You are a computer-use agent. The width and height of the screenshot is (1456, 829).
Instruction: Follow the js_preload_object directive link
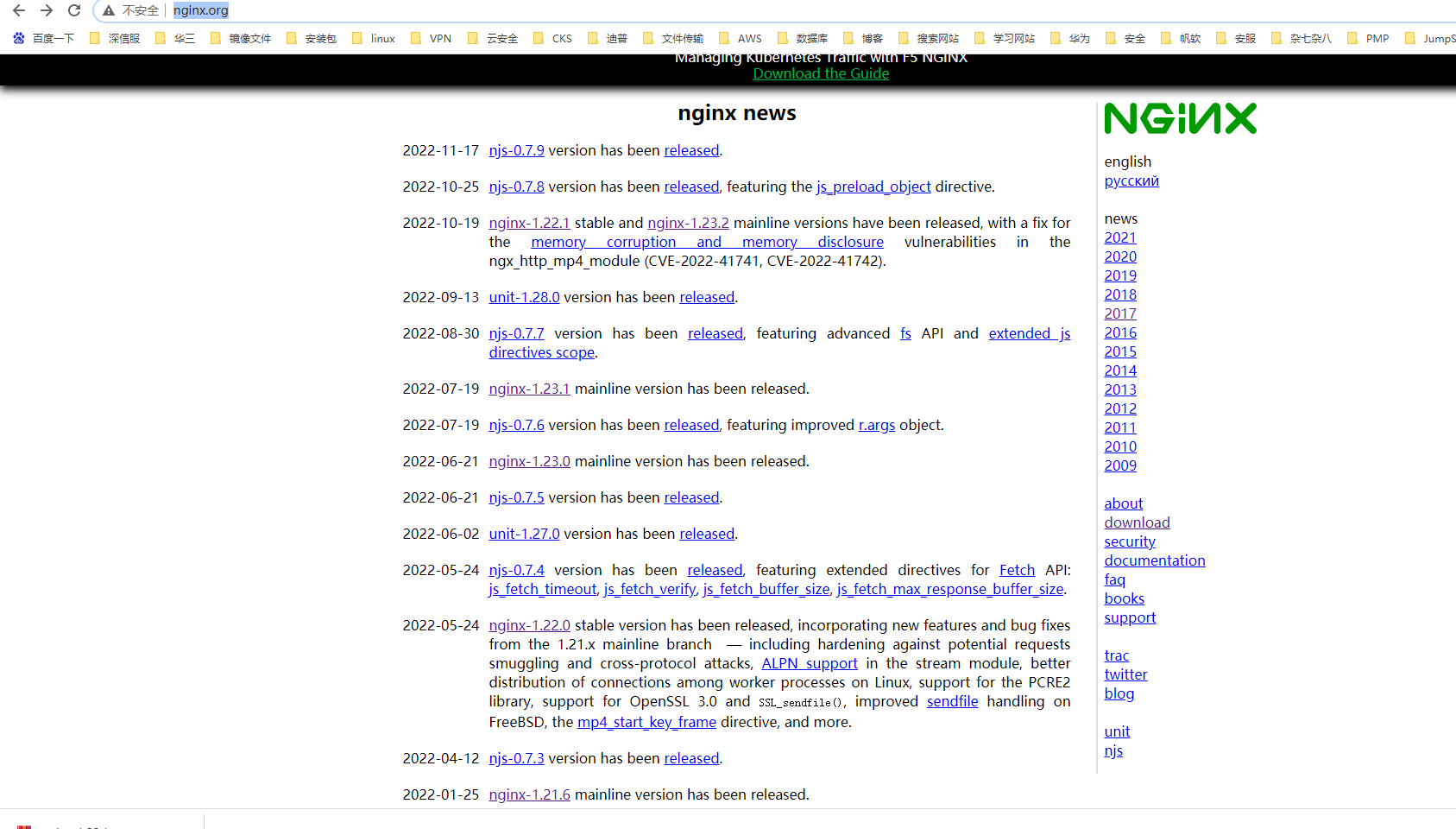[873, 187]
